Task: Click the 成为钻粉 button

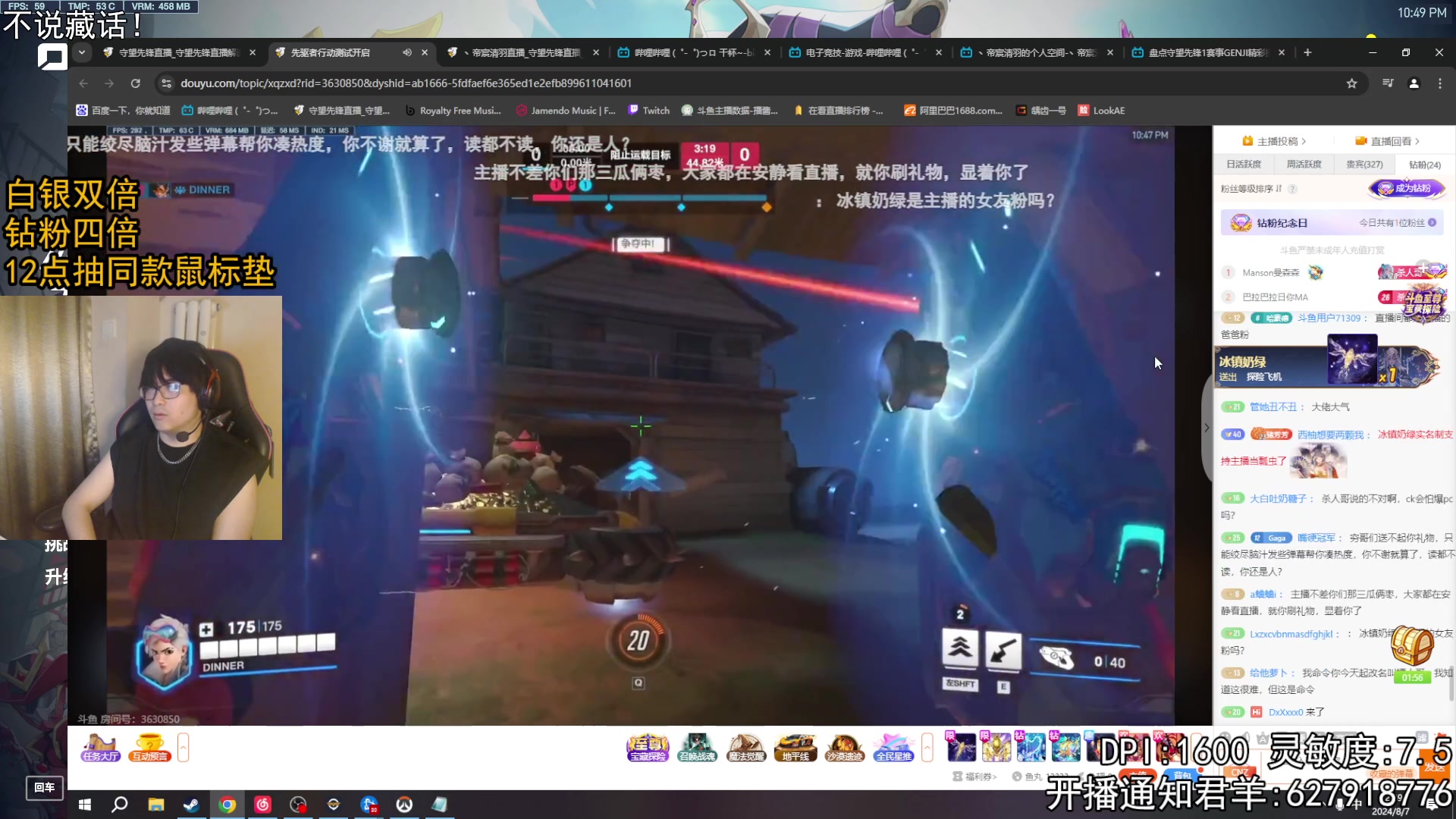Action: (x=1407, y=188)
